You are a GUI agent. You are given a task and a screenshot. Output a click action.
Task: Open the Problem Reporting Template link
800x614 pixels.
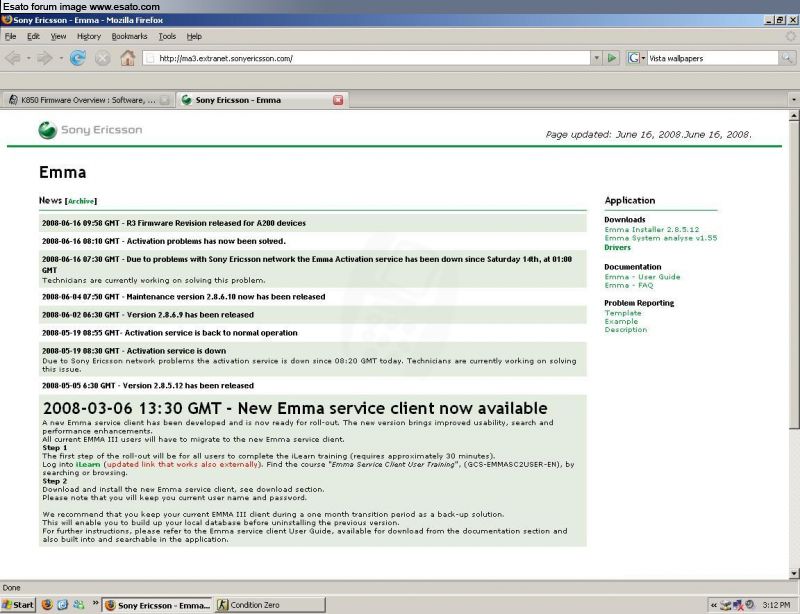(x=623, y=313)
